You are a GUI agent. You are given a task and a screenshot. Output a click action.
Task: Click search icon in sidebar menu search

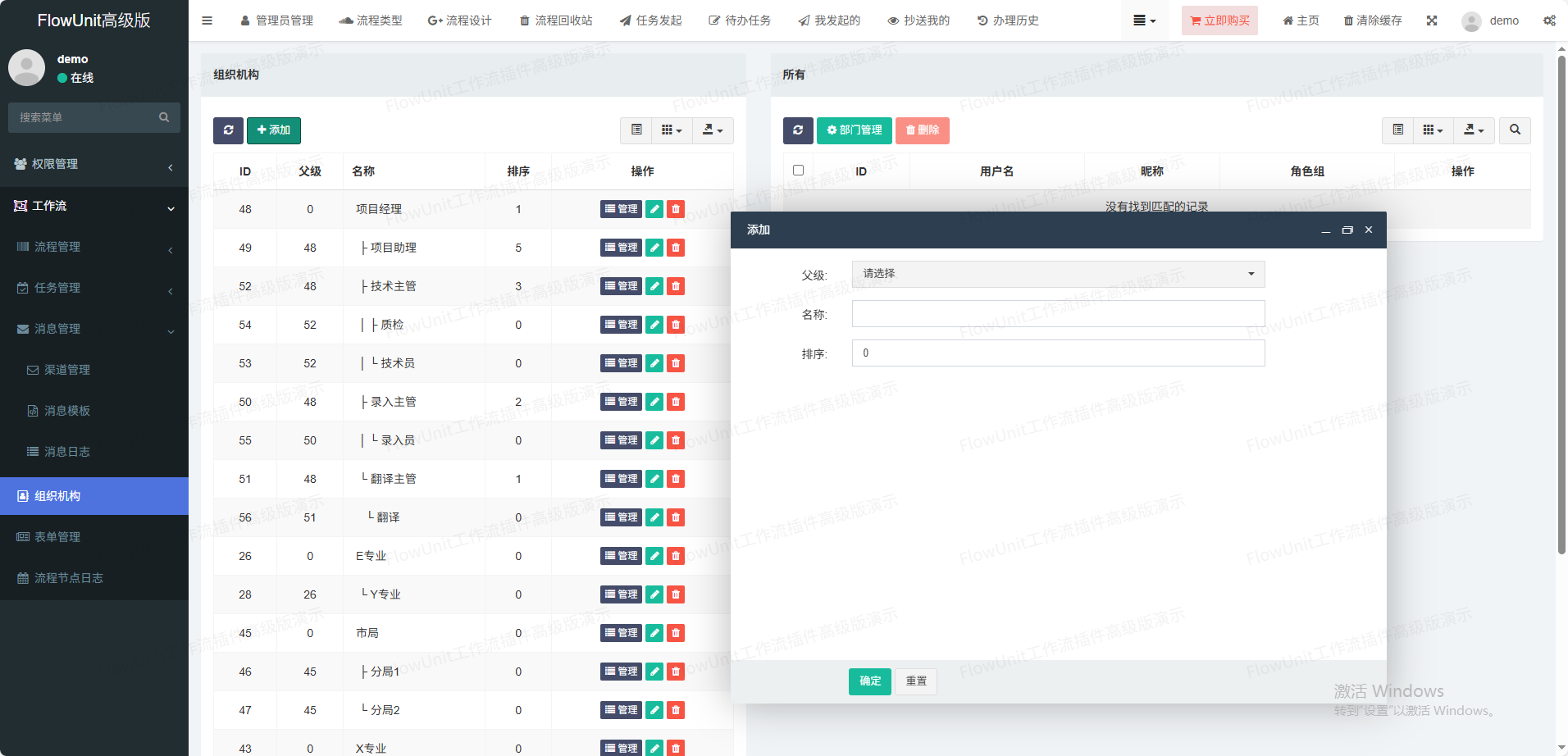coord(164,117)
